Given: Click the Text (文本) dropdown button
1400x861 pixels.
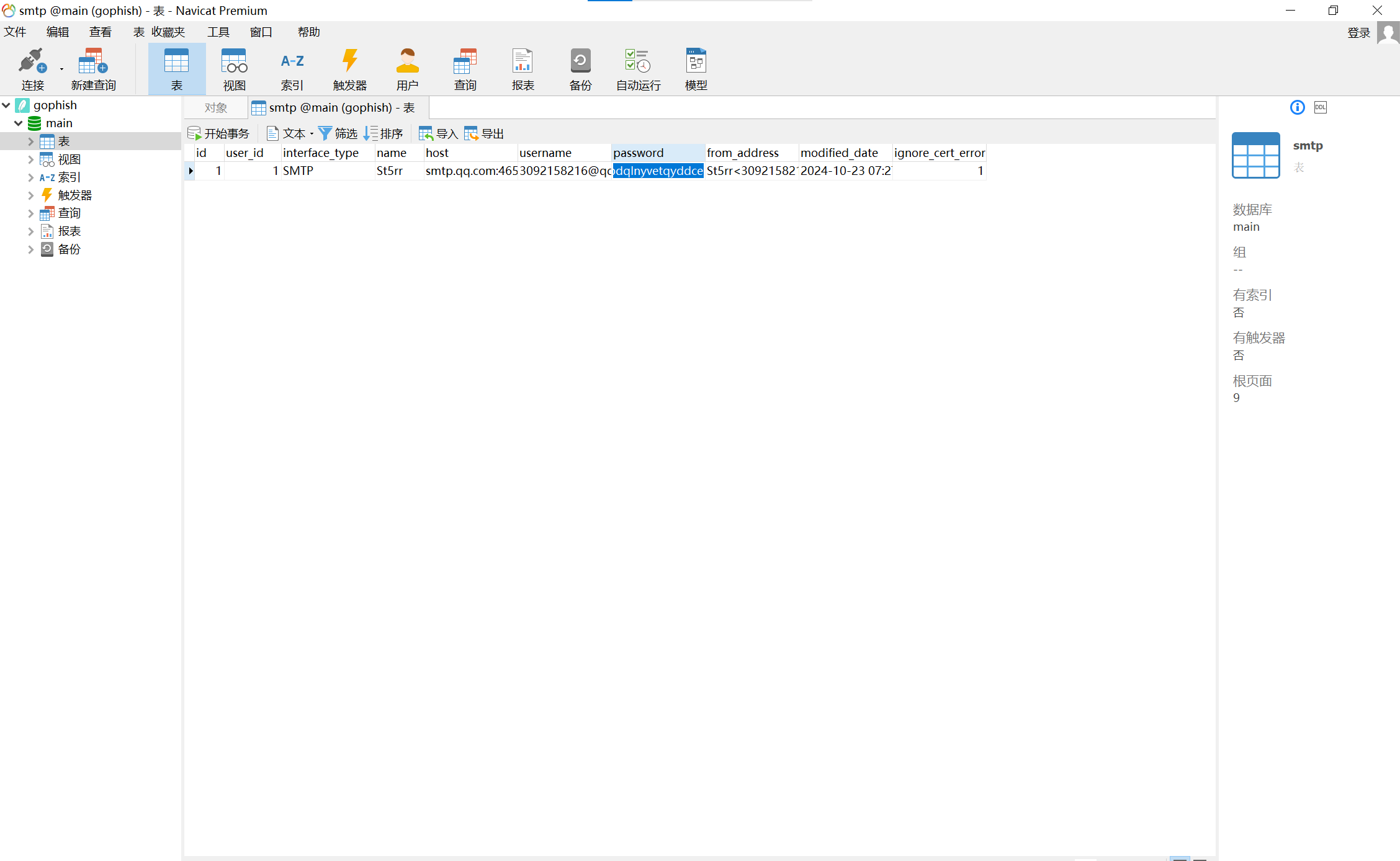Looking at the screenshot, I should (290, 133).
